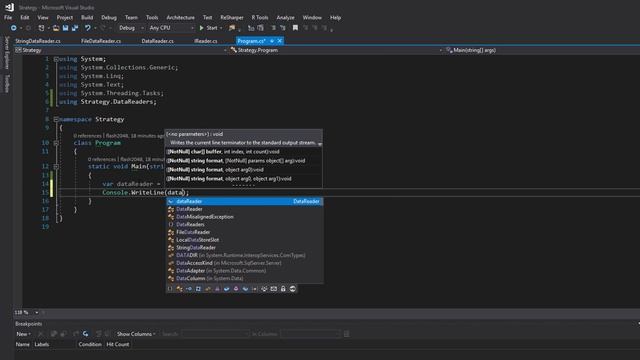Toggle pink filter icon in completion popup
The height and width of the screenshot is (360, 640).
(x=236, y=289)
